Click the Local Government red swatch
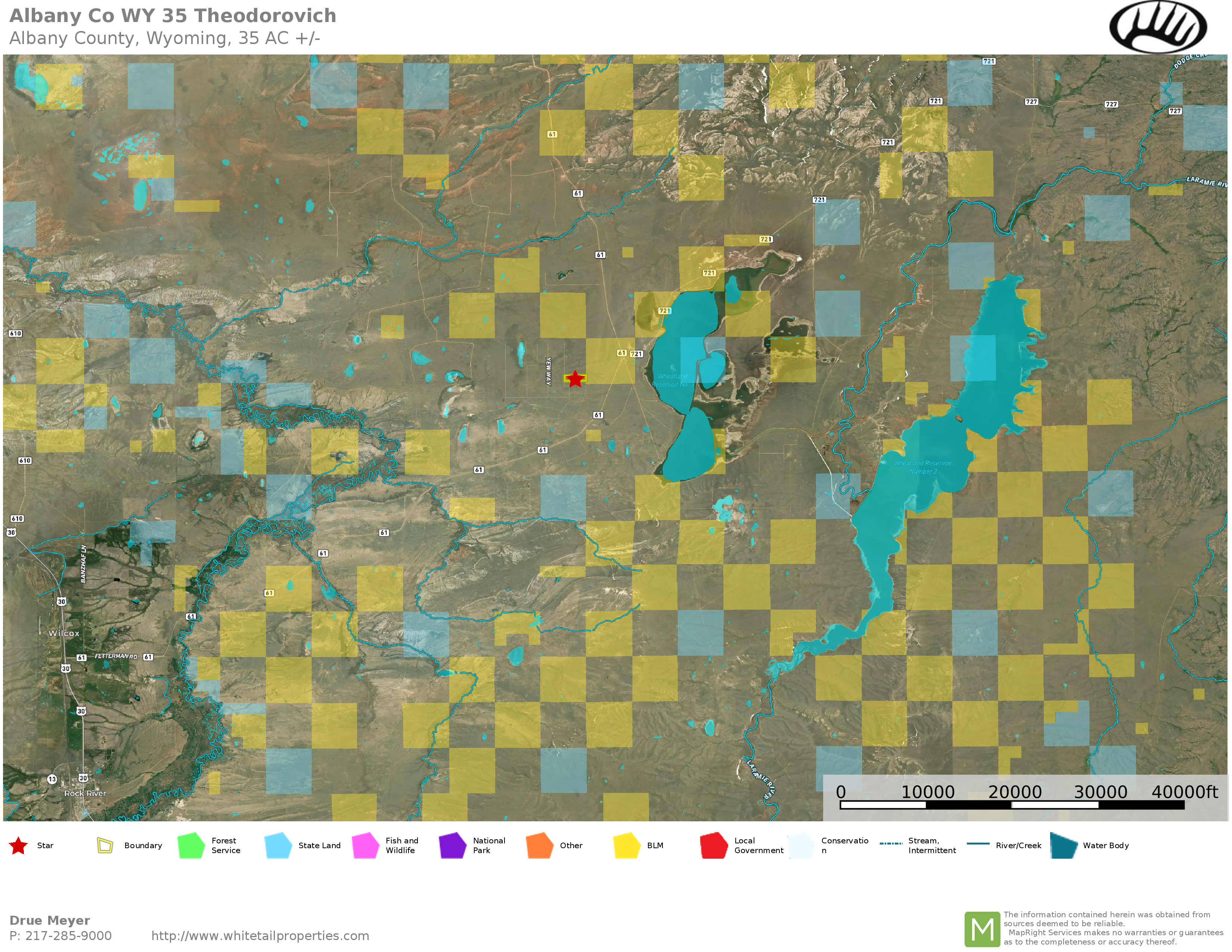Viewport: 1232px width, 952px height. [x=714, y=845]
